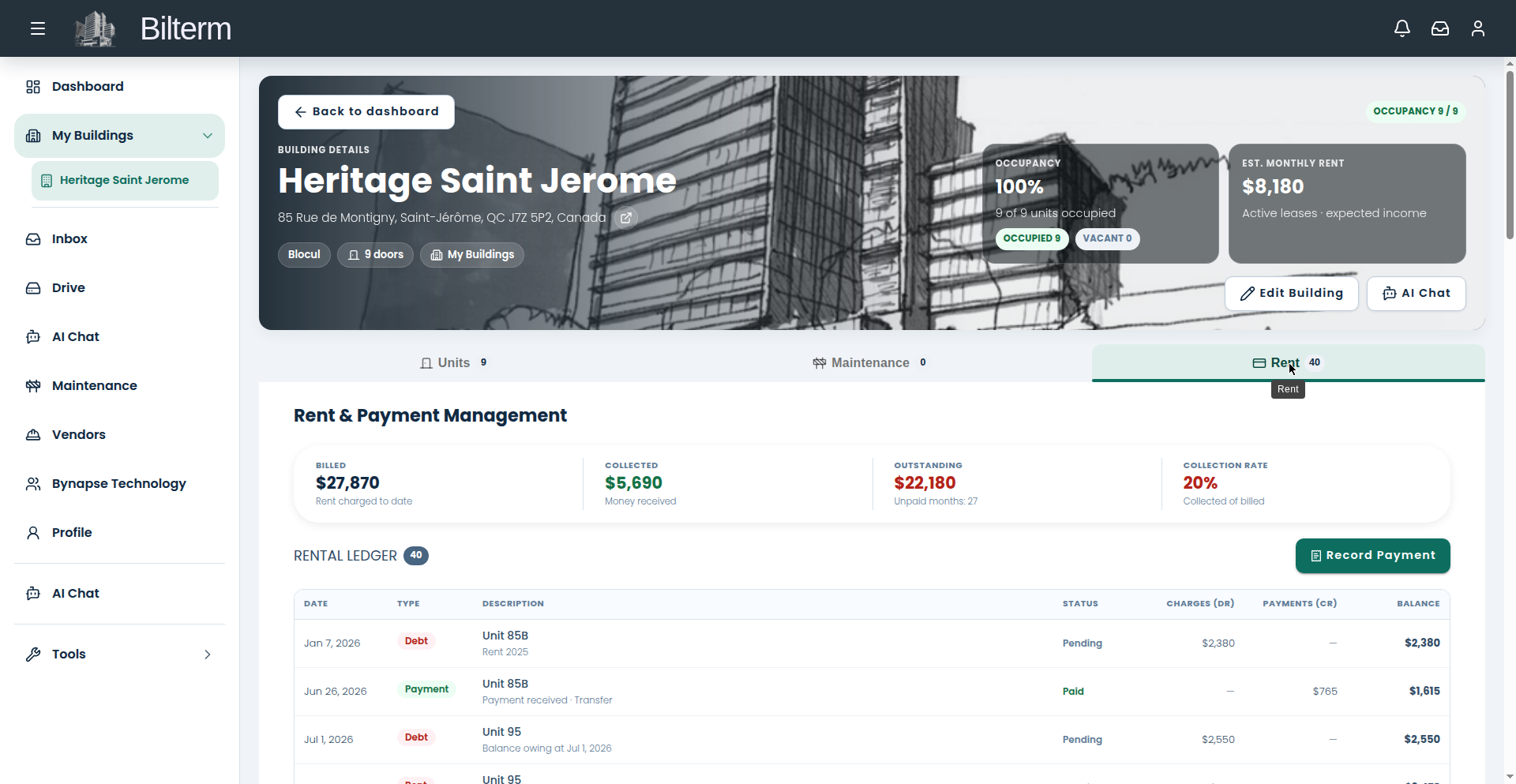Click the STATUS column header
Viewport: 1516px width, 784px height.
1080,604
